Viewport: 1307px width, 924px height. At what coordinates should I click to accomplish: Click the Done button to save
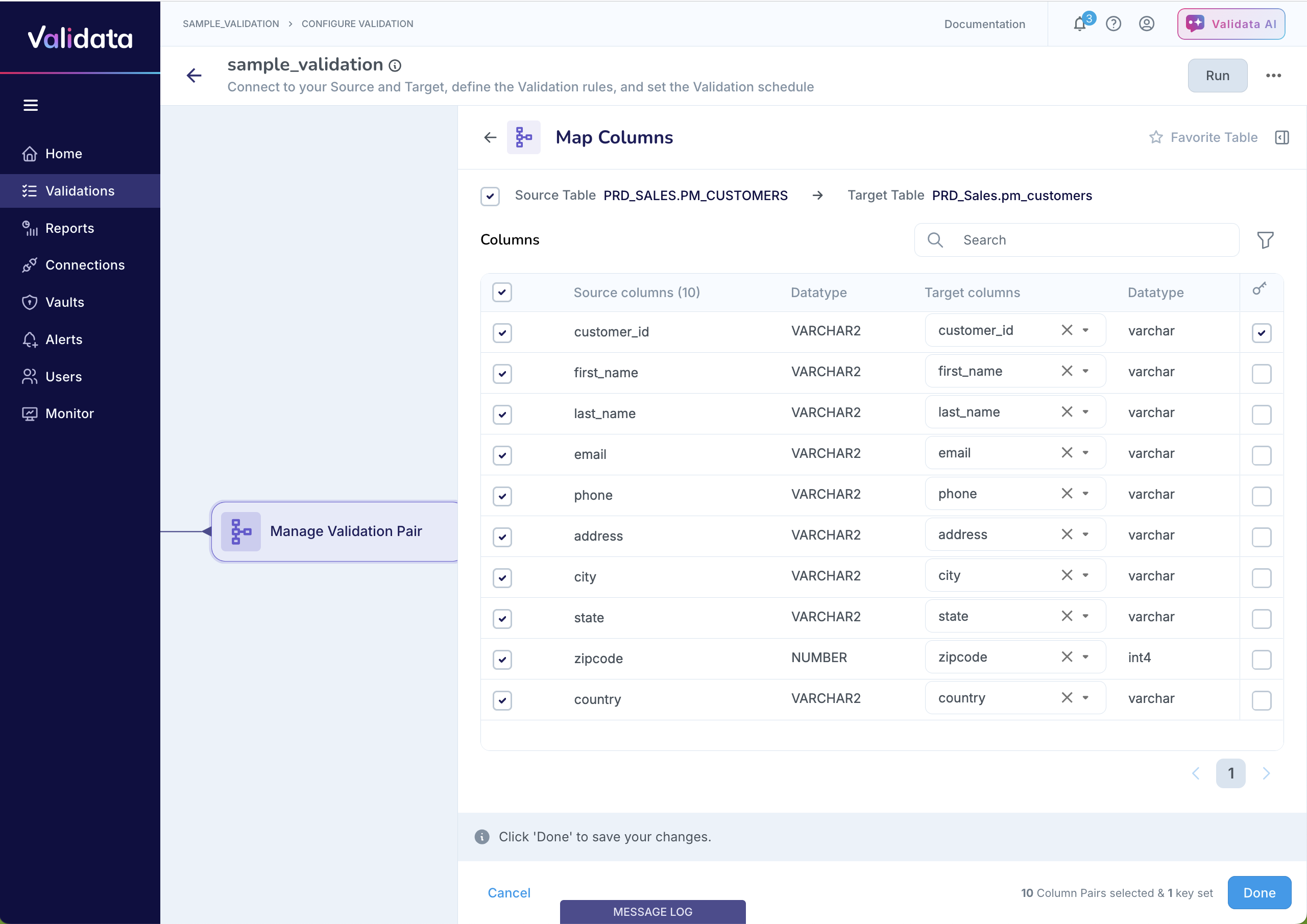point(1258,893)
